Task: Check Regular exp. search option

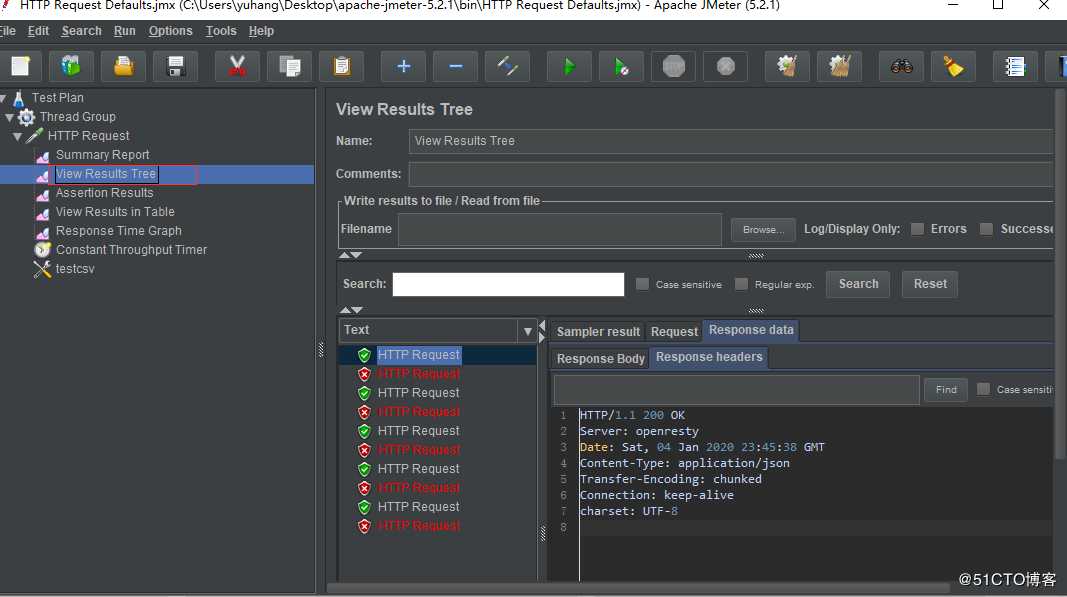Action: coord(741,285)
